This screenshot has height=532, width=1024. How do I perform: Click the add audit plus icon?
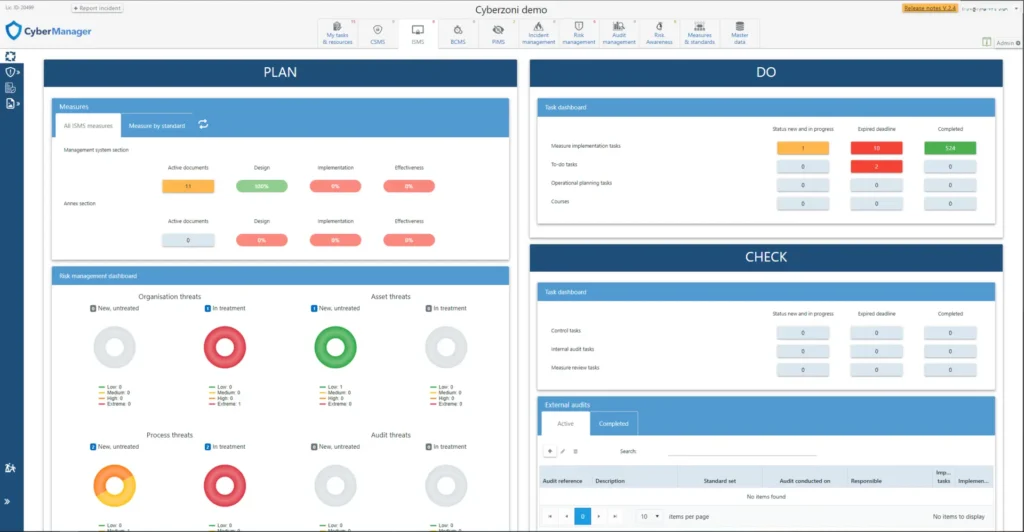(x=549, y=451)
